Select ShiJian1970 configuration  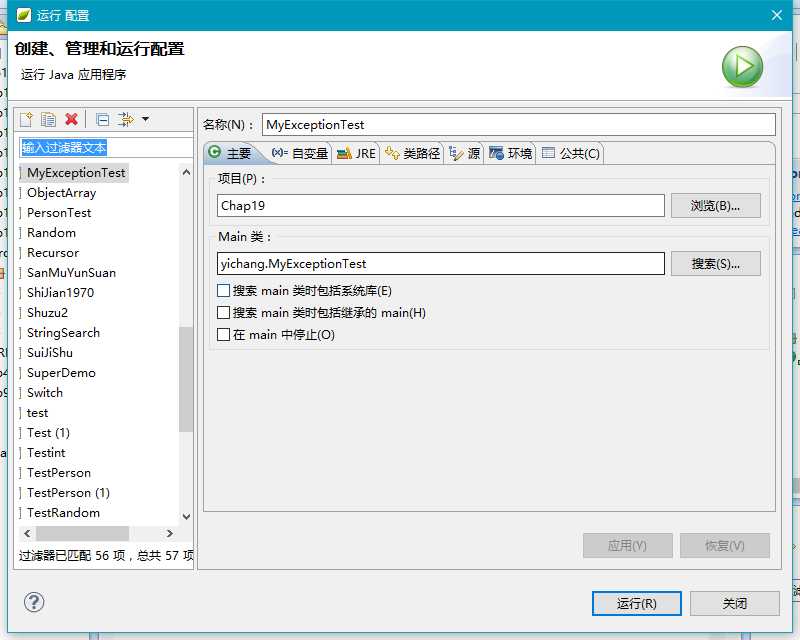60,292
